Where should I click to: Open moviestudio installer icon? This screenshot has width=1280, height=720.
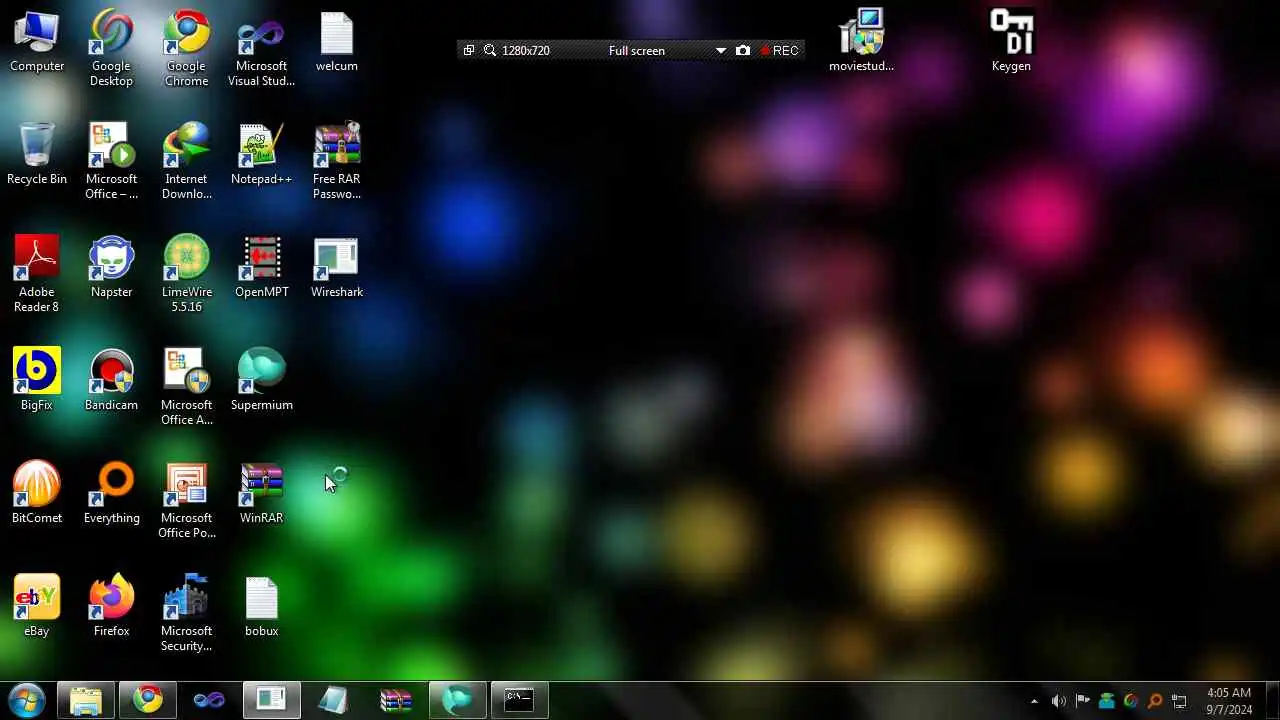[x=861, y=42]
